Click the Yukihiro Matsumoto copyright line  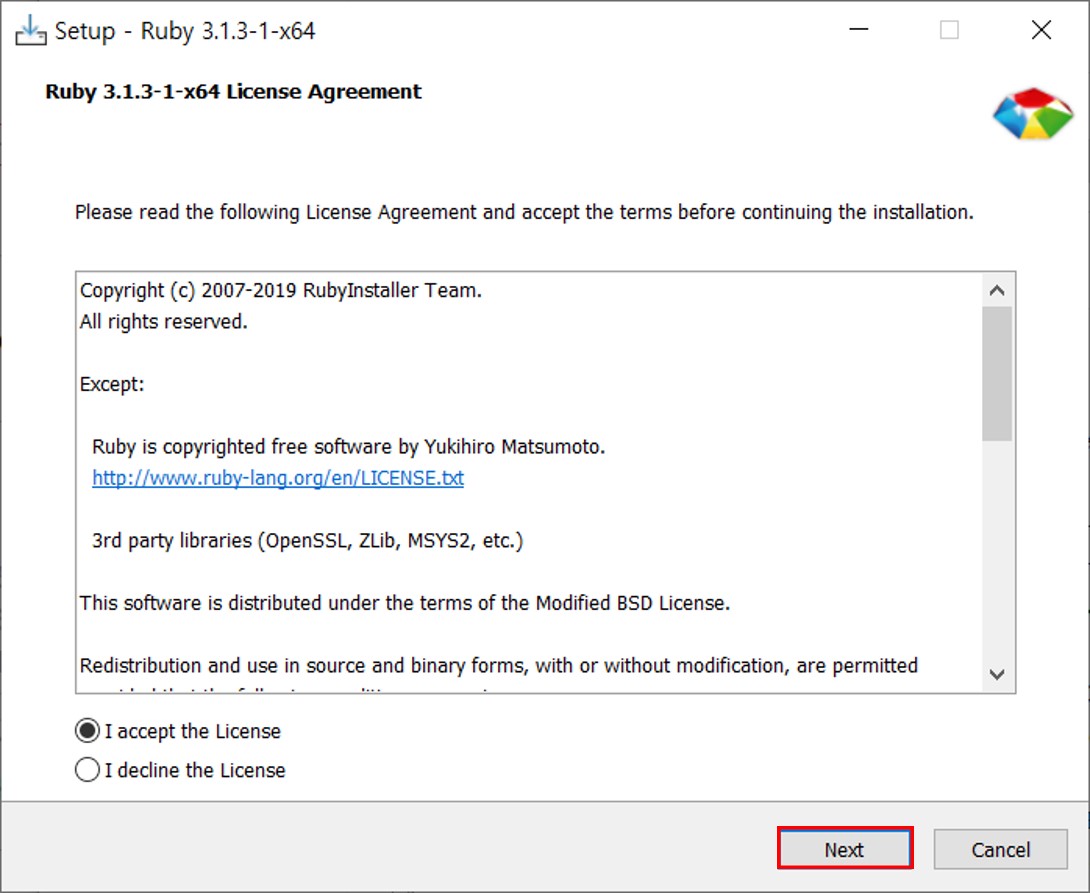click(348, 447)
